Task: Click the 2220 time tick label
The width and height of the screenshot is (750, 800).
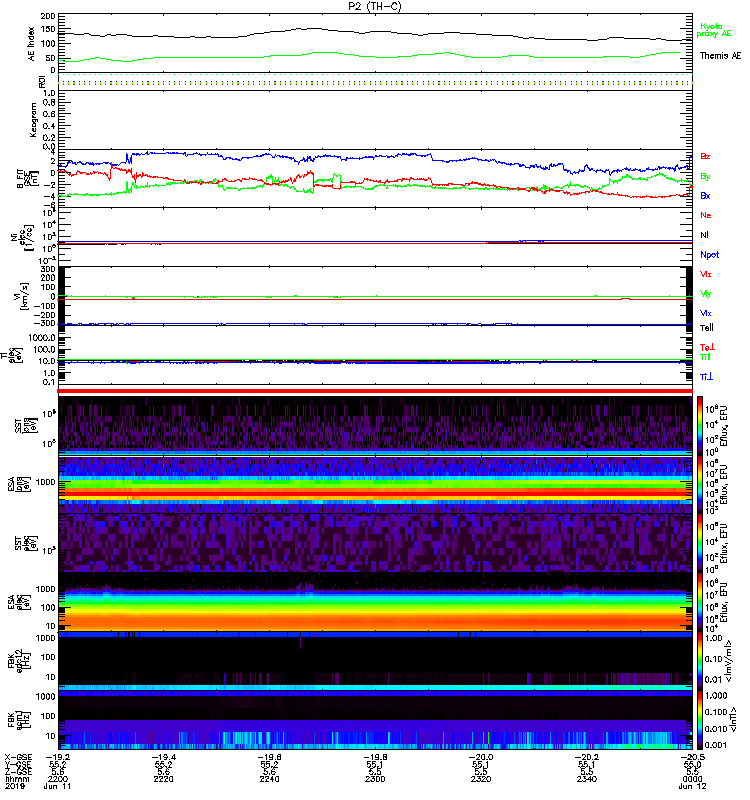Action: (x=163, y=779)
